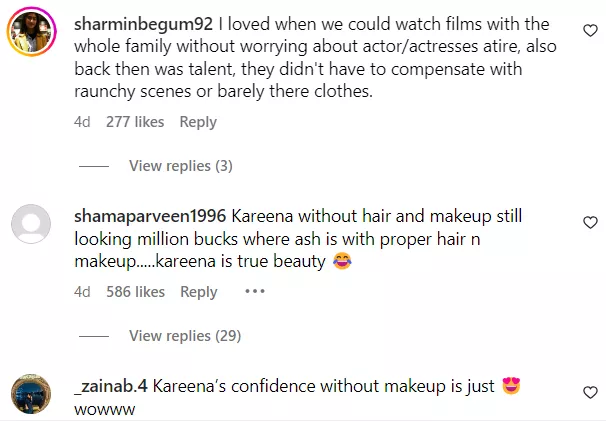Open the shamaparveen1996 username link

[x=150, y=216]
